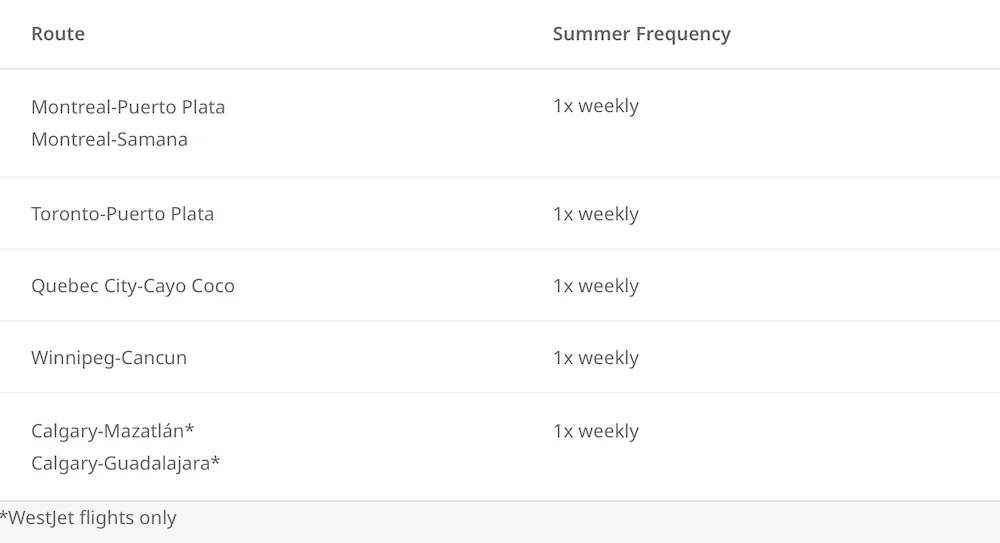
Task: Click the Quebec City-Cayo Coco 1x weekly frequency
Action: 596,286
